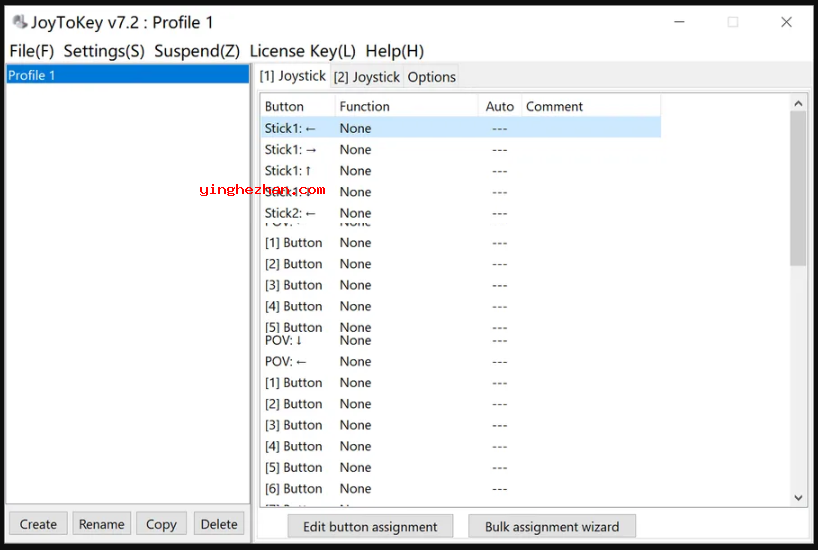Click Auto '---' cell in POV: ↓ row
Viewport: 818px width, 550px height.
[x=499, y=341]
